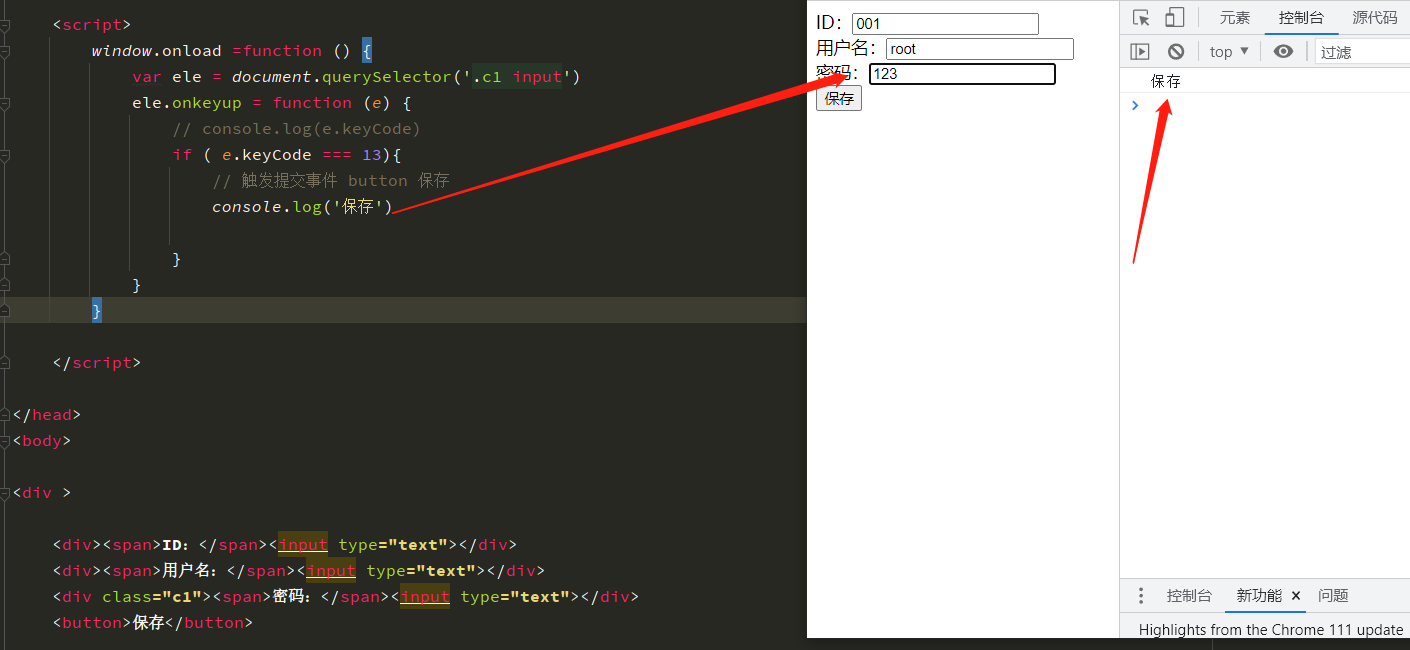Open the drawer three-dot menu
This screenshot has width=1410, height=650.
[x=1141, y=596]
